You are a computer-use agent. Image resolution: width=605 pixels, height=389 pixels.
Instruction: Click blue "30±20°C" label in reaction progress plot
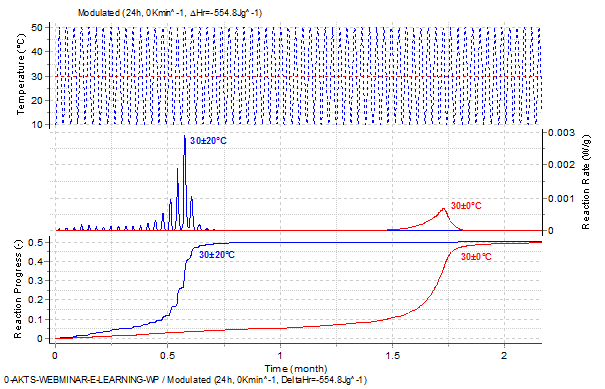pyautogui.click(x=217, y=255)
